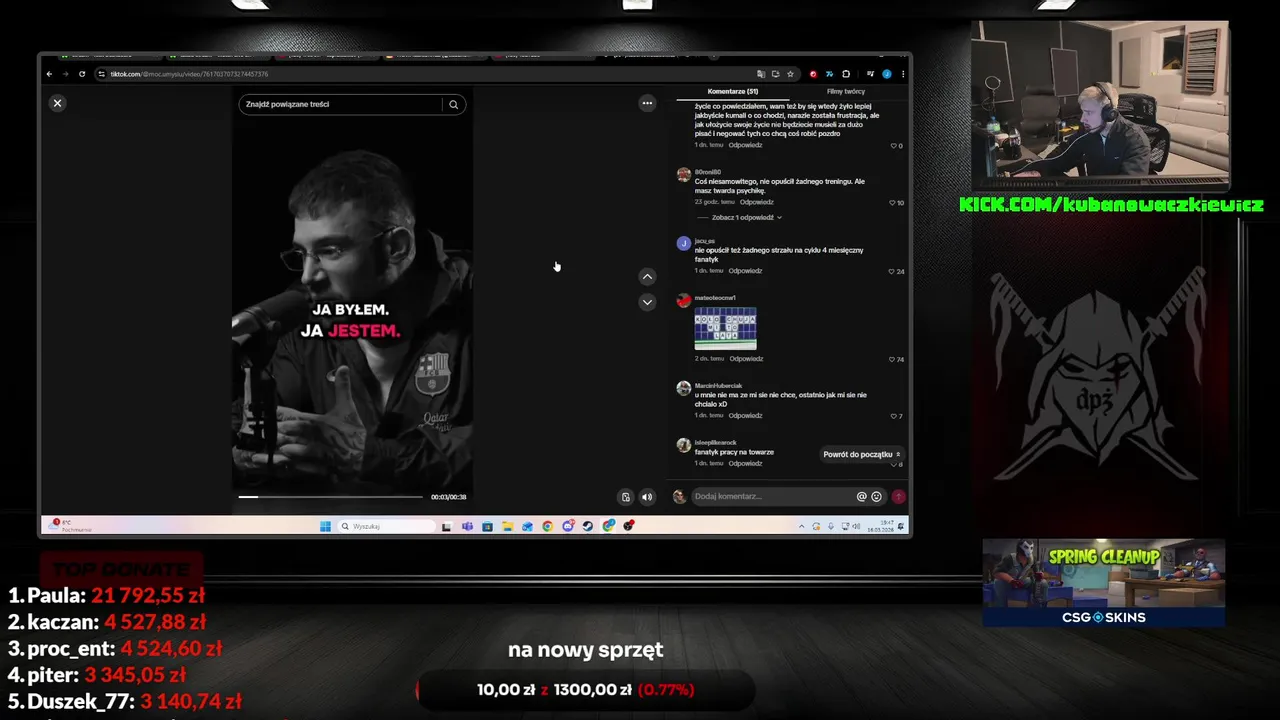Toggle auto-scroll icon beside volume button

(x=626, y=497)
